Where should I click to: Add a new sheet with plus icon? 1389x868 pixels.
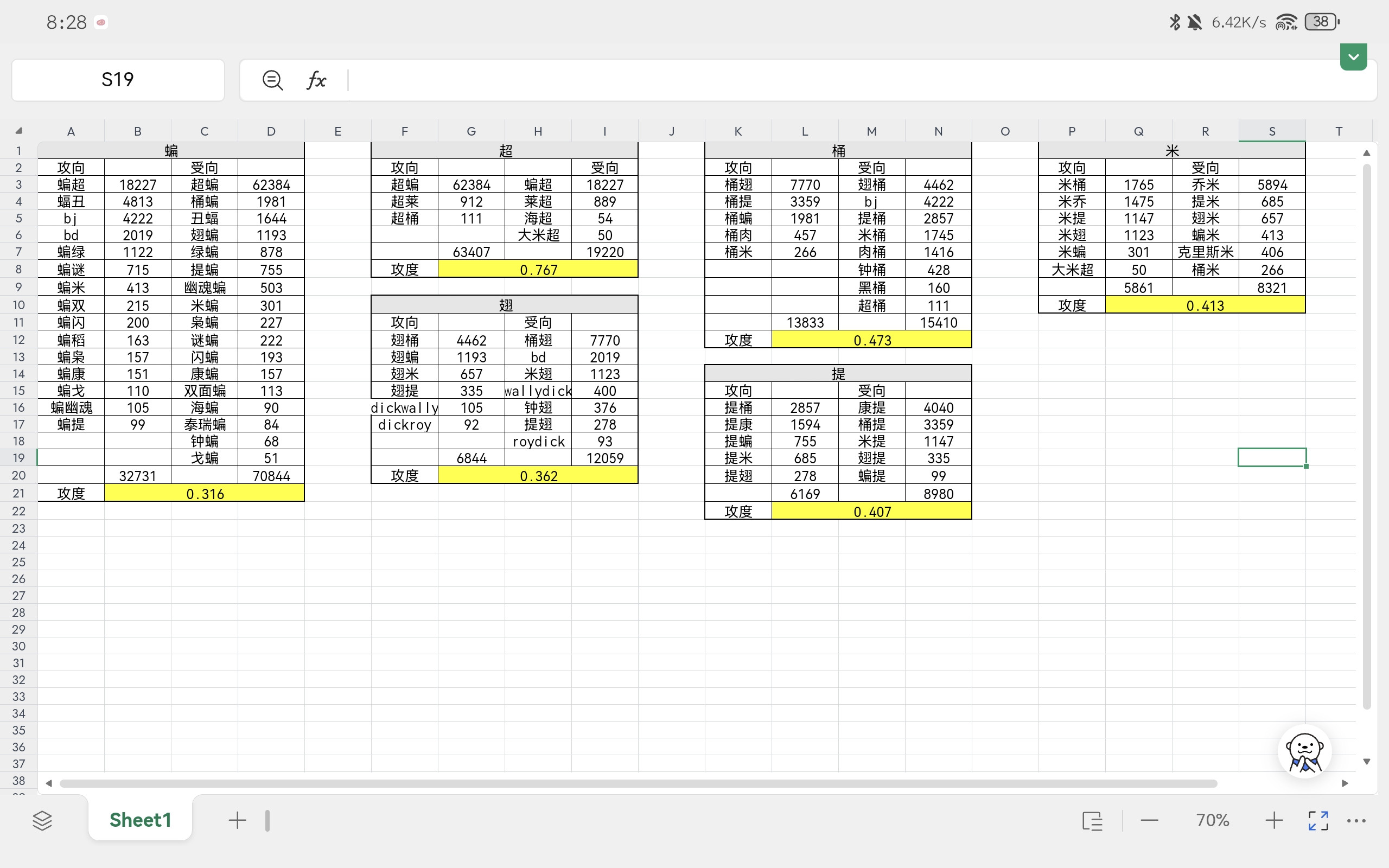(237, 820)
